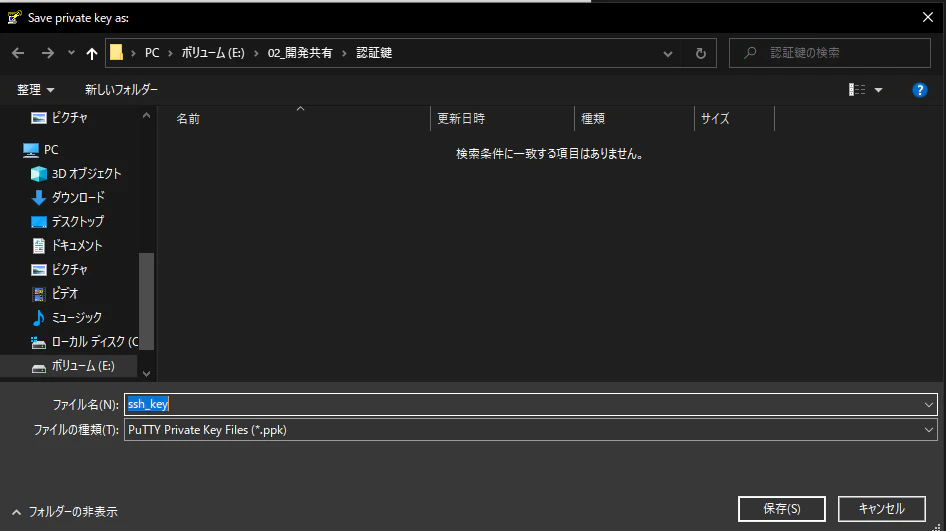The height and width of the screenshot is (531, 946).
Task: Refresh the current folder view
Action: coord(700,53)
